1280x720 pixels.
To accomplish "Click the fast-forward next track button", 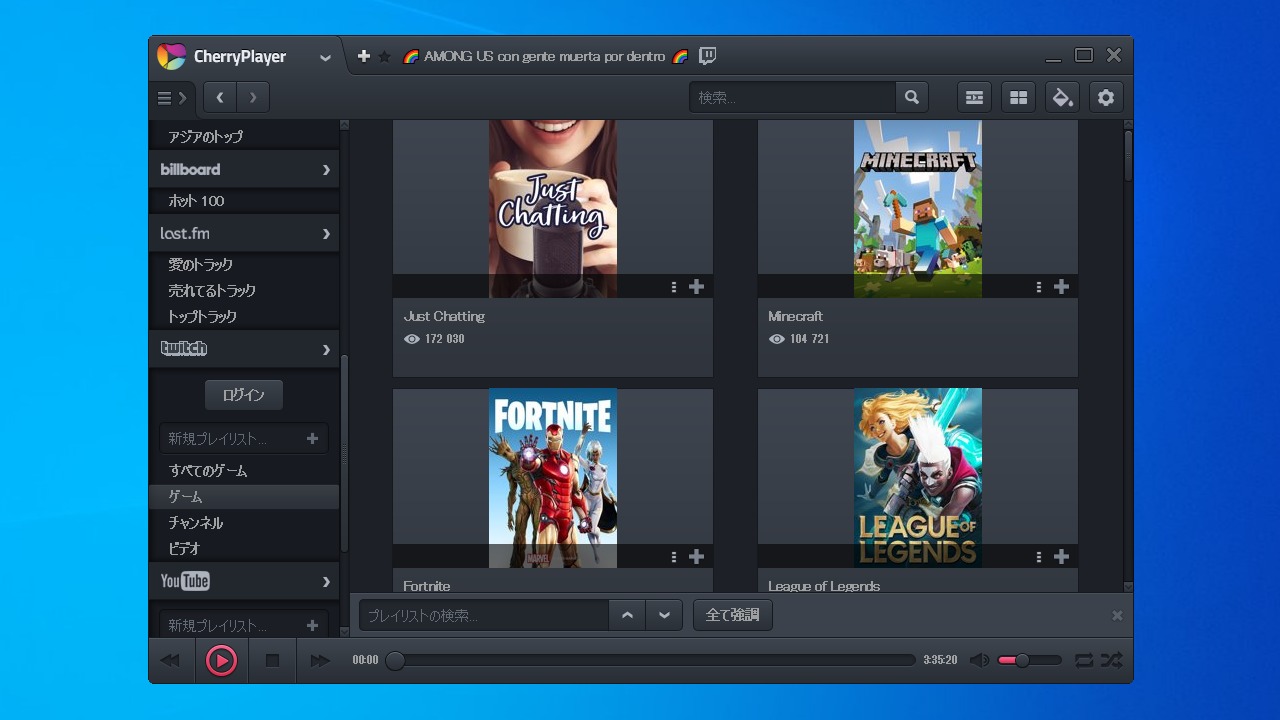I will click(320, 661).
